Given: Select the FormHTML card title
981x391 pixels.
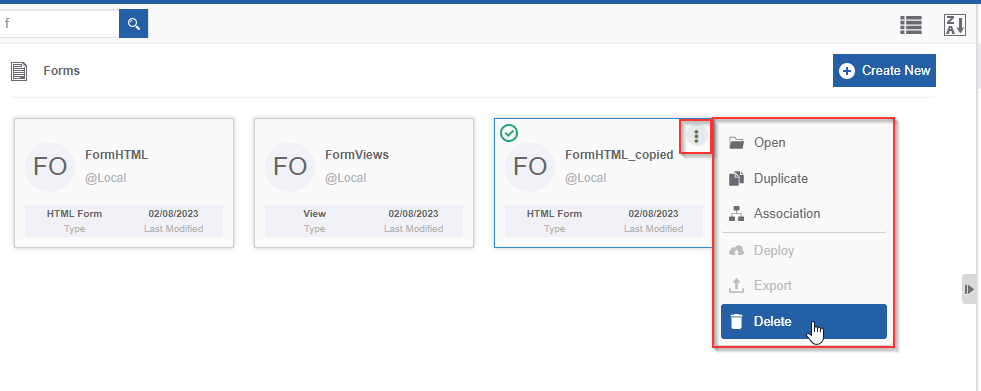Looking at the screenshot, I should point(116,155).
